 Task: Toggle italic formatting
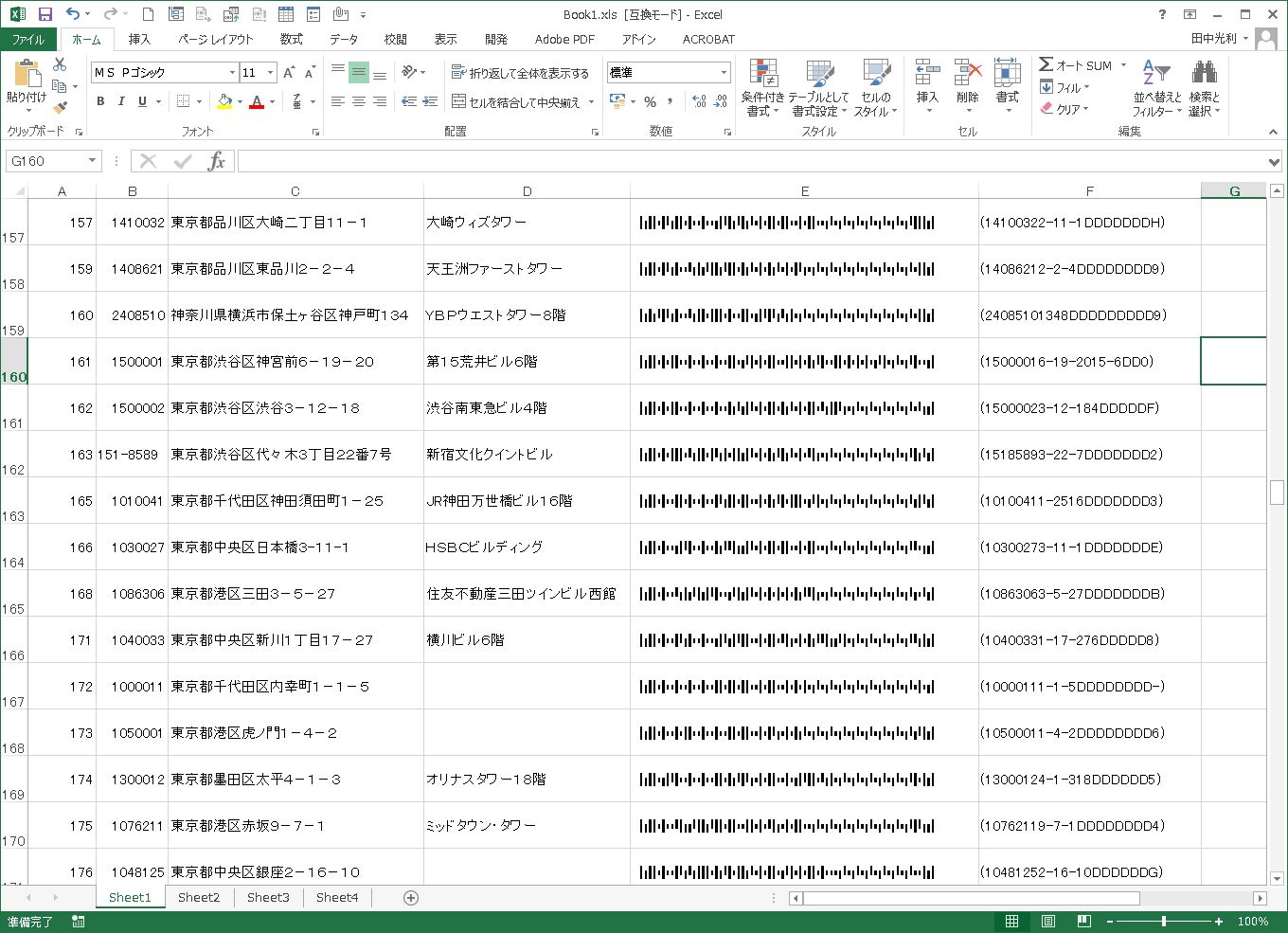121,101
